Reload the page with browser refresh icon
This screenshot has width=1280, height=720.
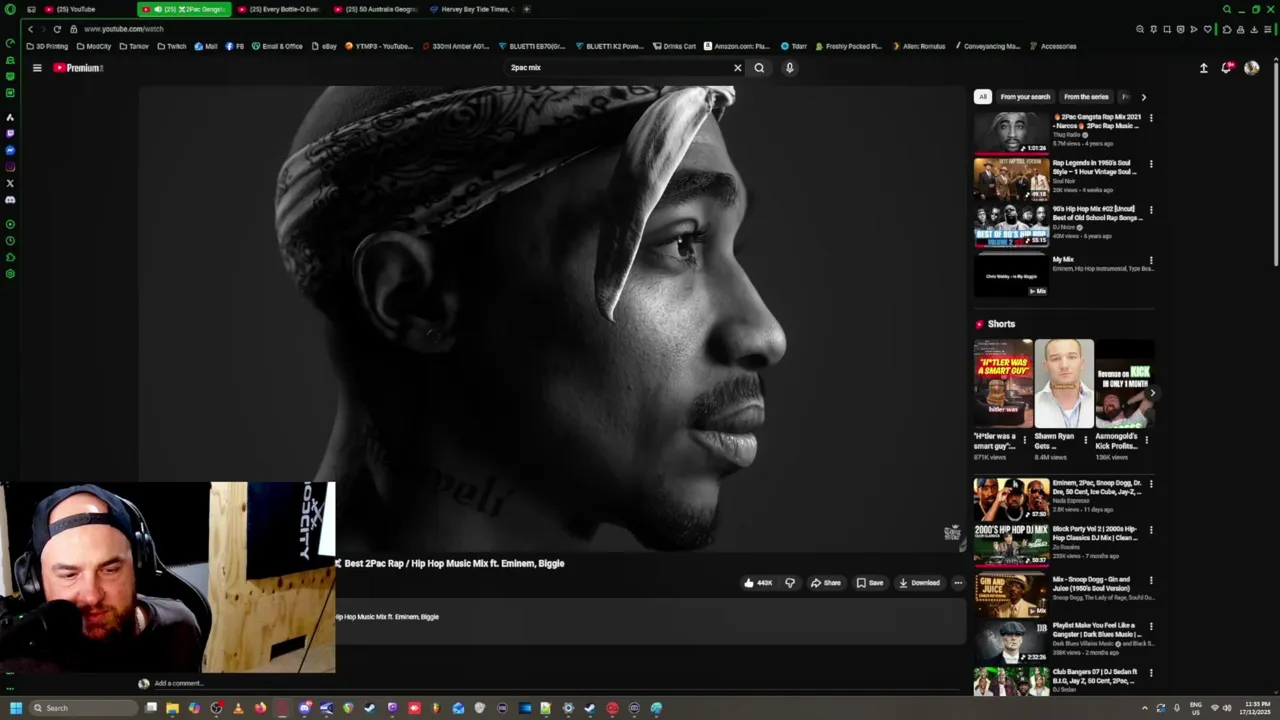tap(57, 29)
